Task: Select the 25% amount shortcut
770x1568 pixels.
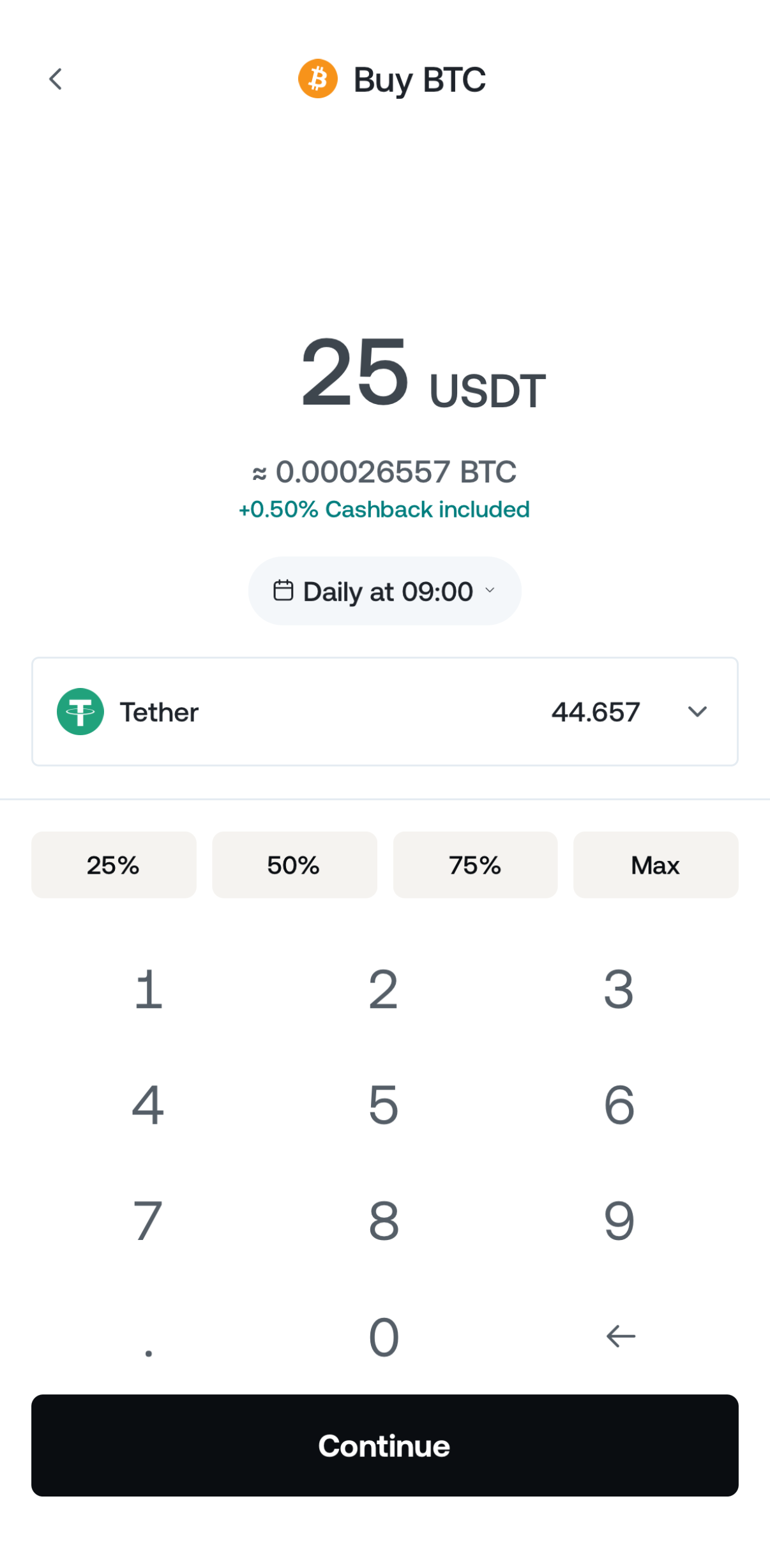Action: pyautogui.click(x=114, y=865)
